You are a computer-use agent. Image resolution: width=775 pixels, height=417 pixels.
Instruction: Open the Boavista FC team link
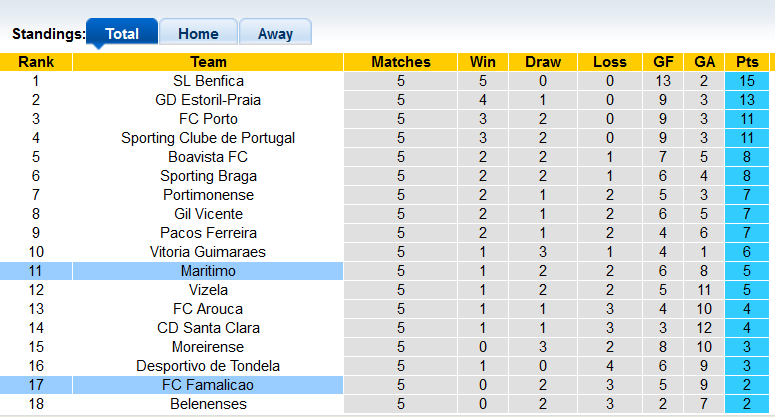coord(208,157)
